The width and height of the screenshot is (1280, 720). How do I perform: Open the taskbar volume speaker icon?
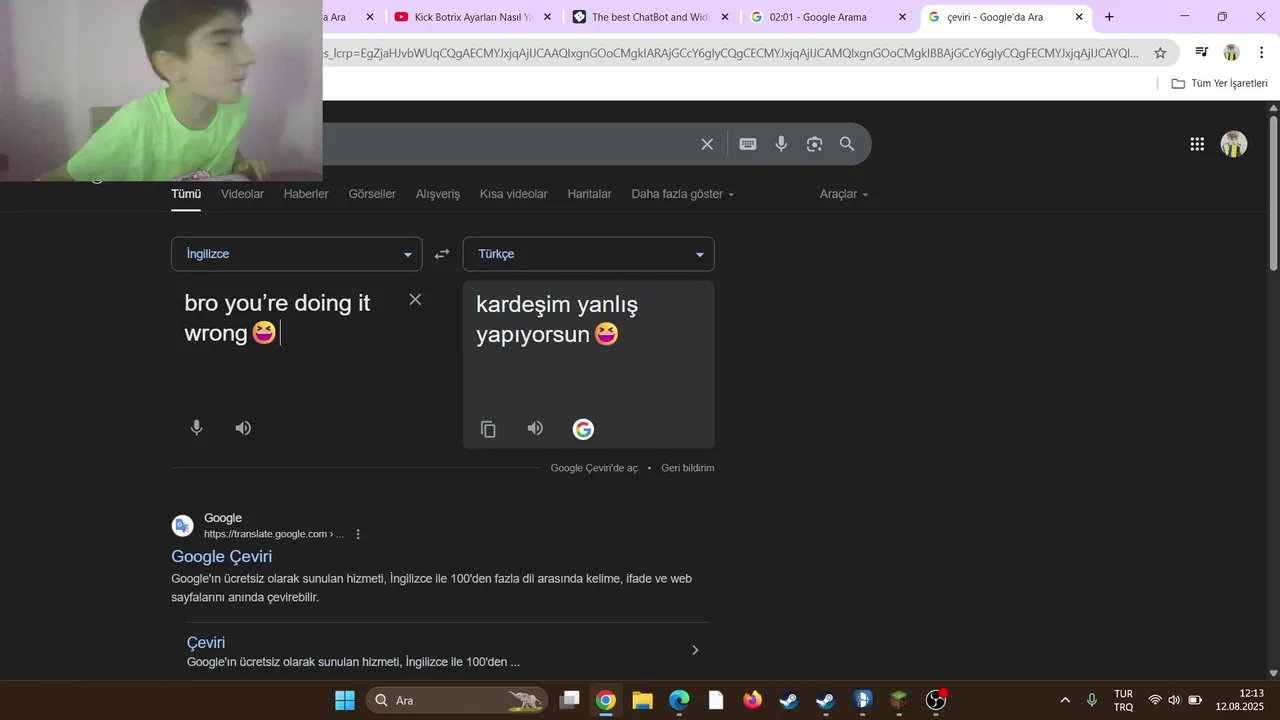coord(1174,700)
